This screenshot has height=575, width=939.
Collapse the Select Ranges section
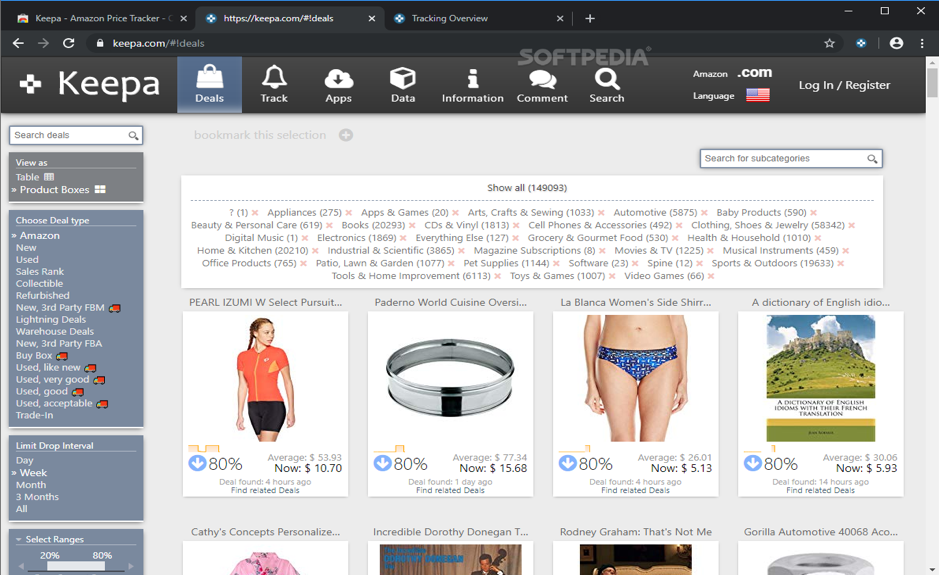(x=50, y=540)
